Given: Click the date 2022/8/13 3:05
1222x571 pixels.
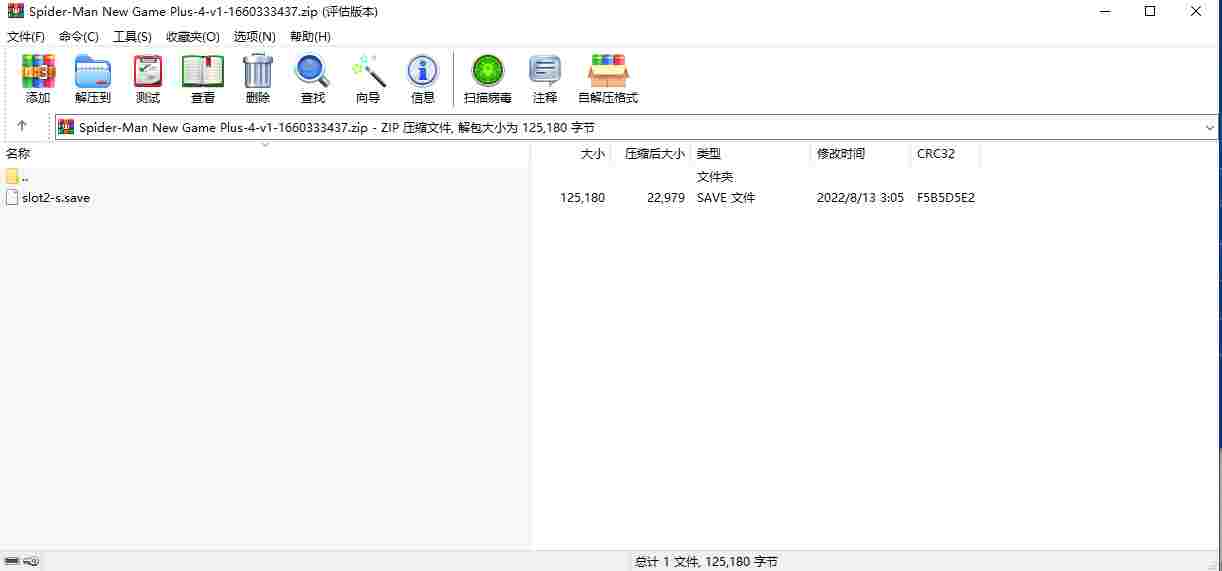Looking at the screenshot, I should (860, 198).
